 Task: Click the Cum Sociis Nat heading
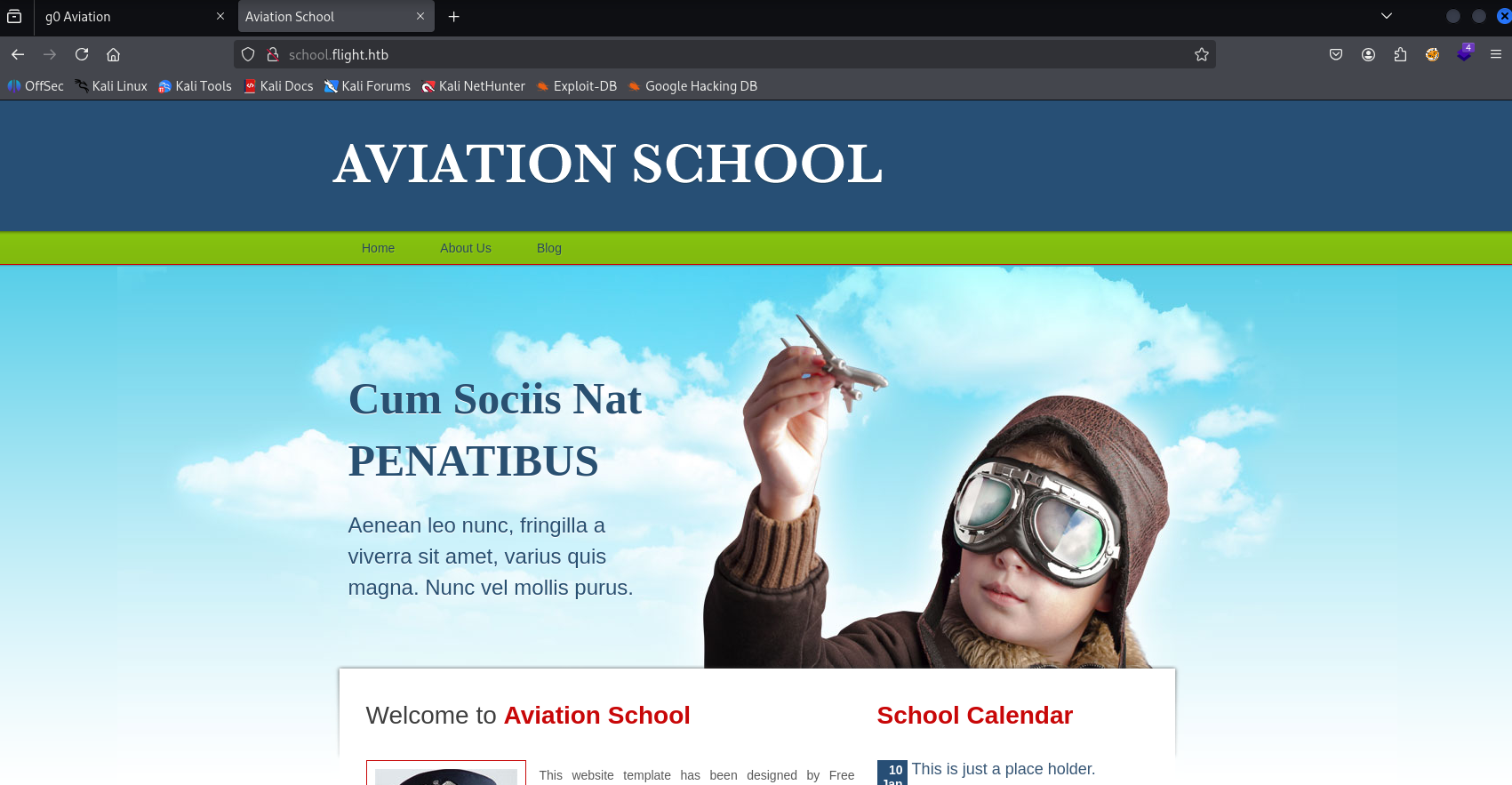click(x=495, y=399)
